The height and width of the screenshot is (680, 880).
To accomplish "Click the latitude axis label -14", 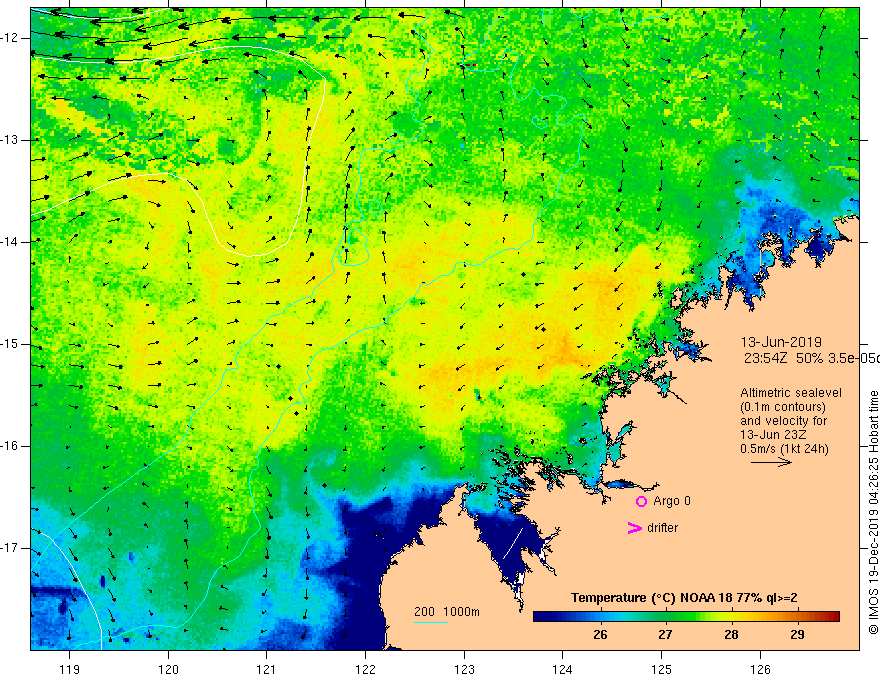I will tap(10, 242).
